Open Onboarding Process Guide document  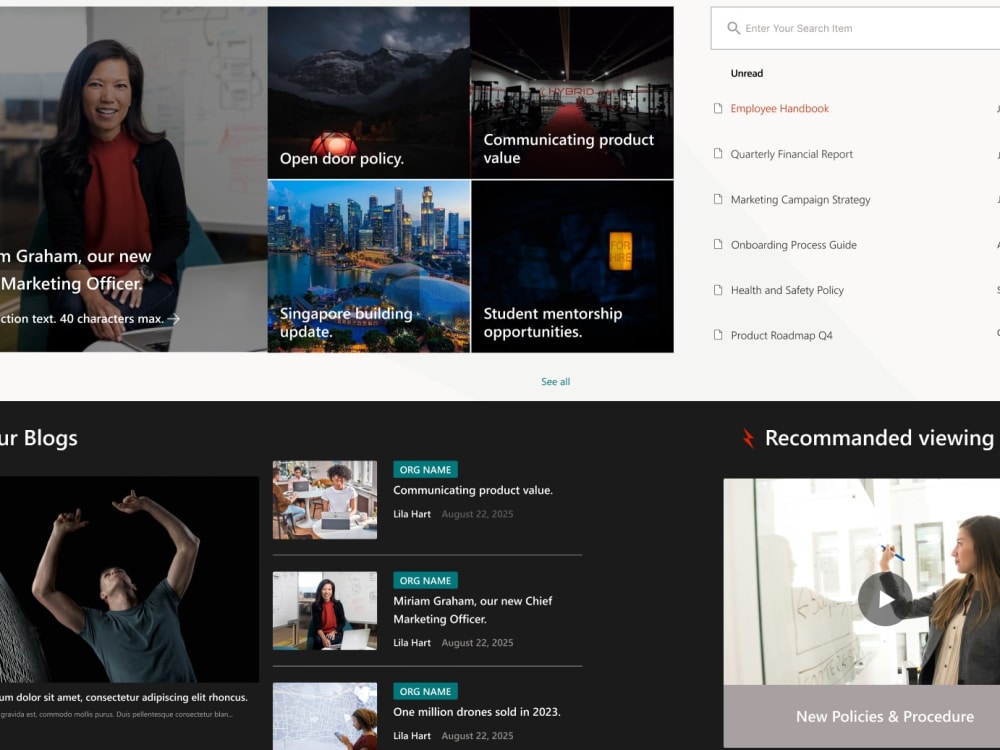pyautogui.click(x=793, y=245)
